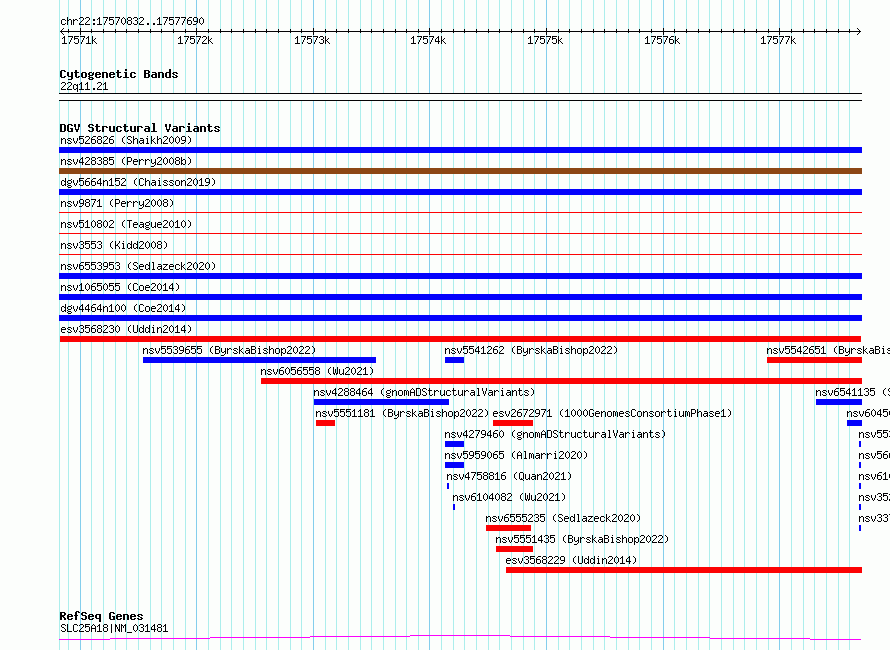Screen dimensions: 890x650
Task: Click the 22q11.21 cytogenetic band label
Action: click(x=84, y=86)
